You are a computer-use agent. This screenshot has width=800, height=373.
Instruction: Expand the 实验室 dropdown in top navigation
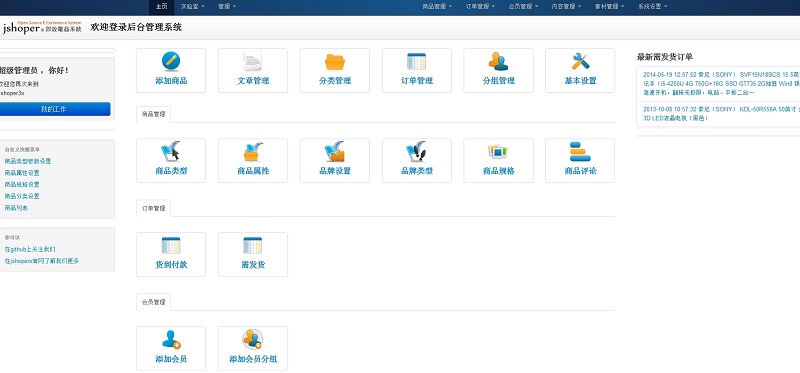(192, 7)
